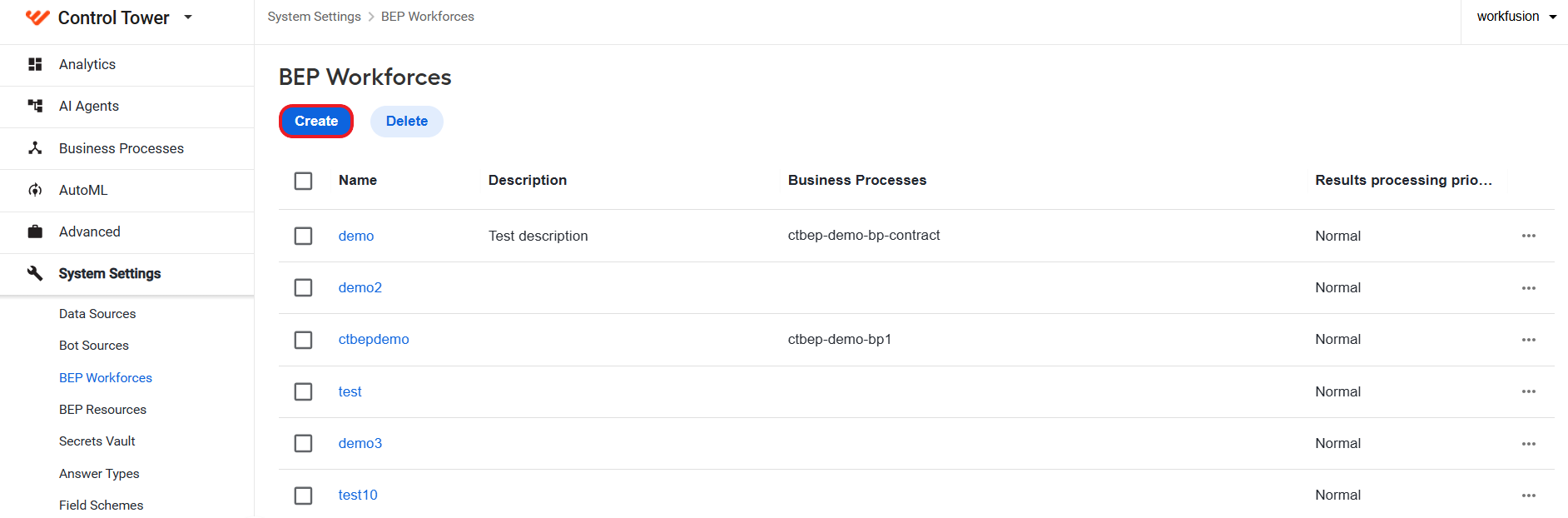1568x518 pixels.
Task: Click the Create button
Action: pyautogui.click(x=316, y=122)
